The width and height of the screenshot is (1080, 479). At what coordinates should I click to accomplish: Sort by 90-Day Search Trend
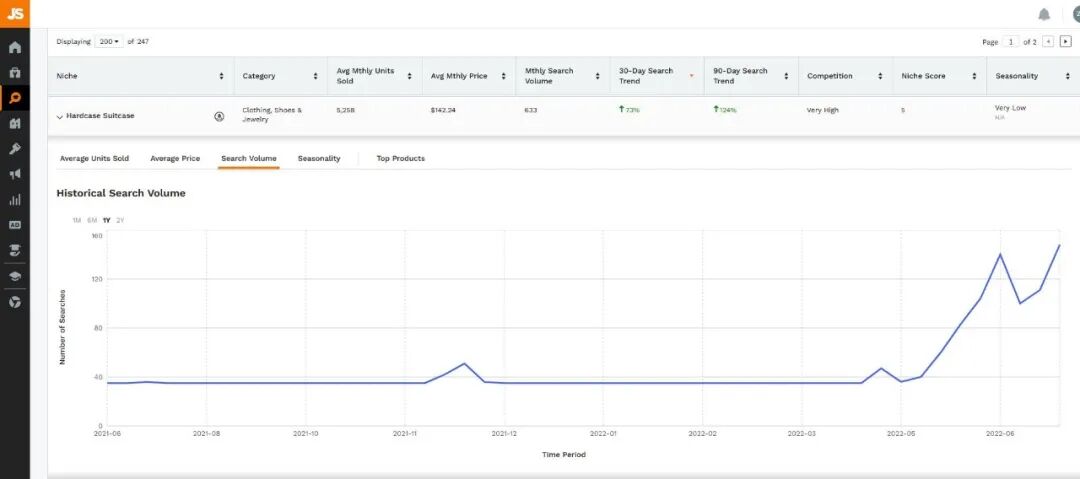[786, 77]
